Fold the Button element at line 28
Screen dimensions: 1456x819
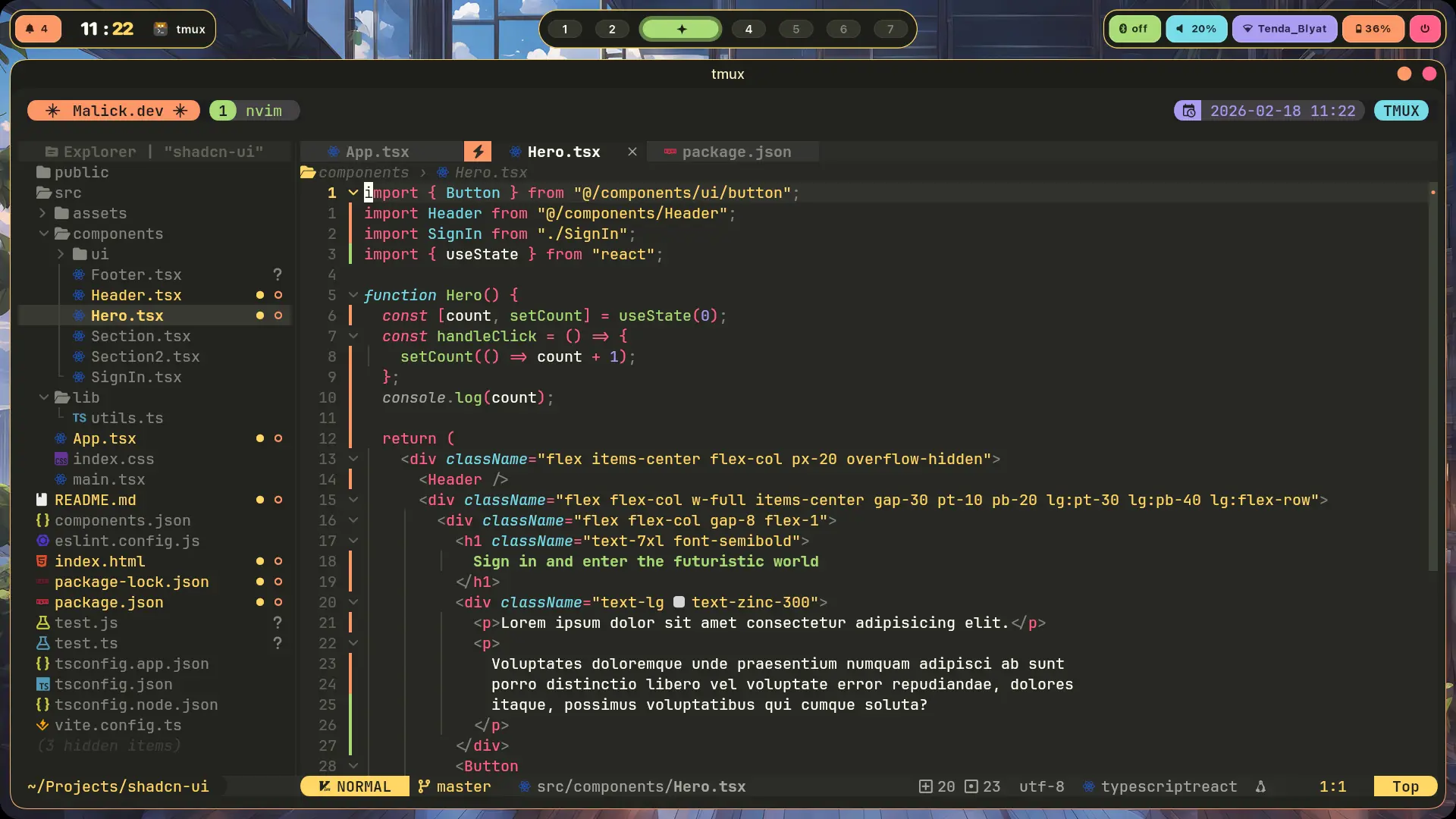click(x=353, y=766)
